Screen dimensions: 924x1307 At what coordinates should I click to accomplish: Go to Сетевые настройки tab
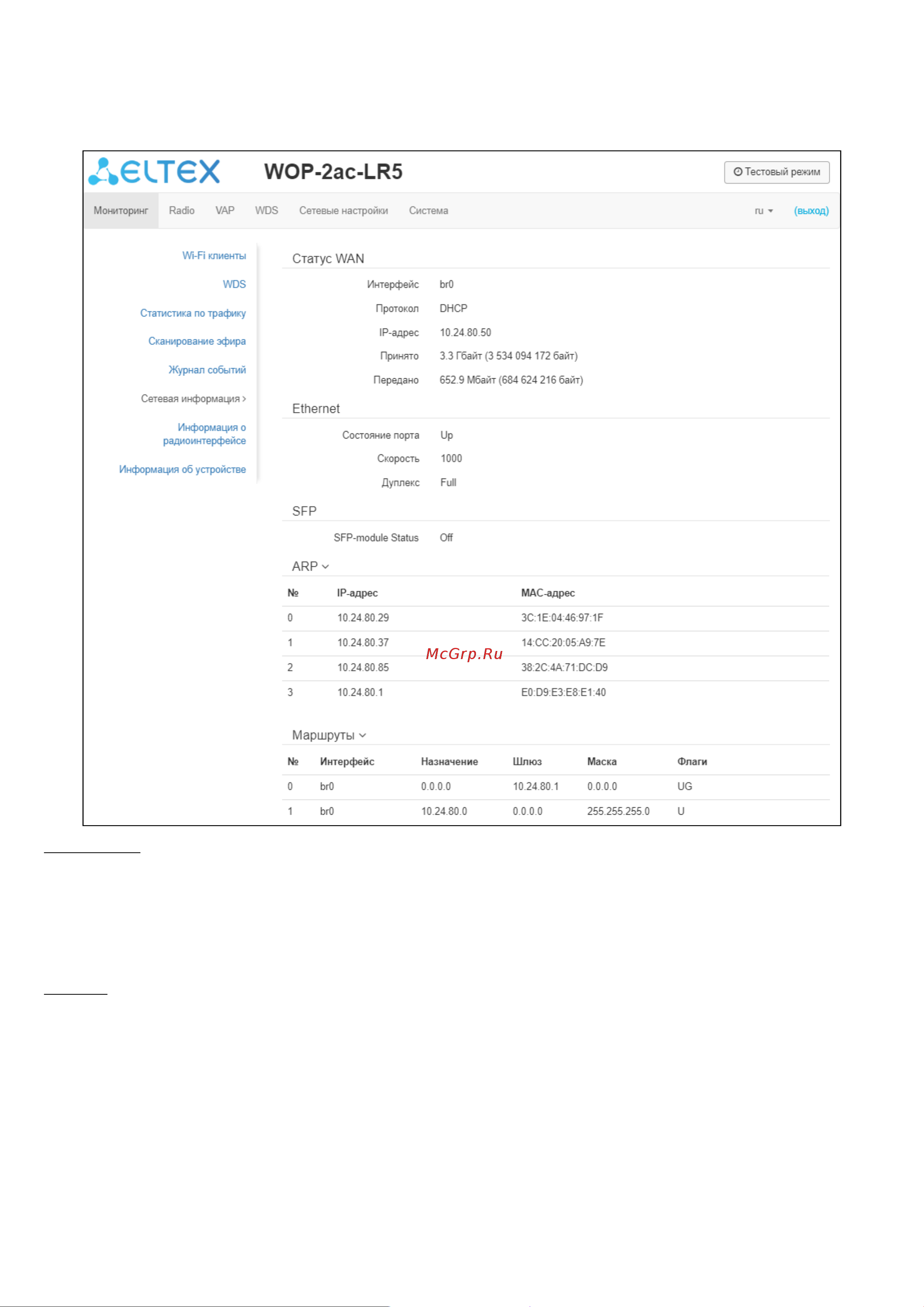(344, 211)
